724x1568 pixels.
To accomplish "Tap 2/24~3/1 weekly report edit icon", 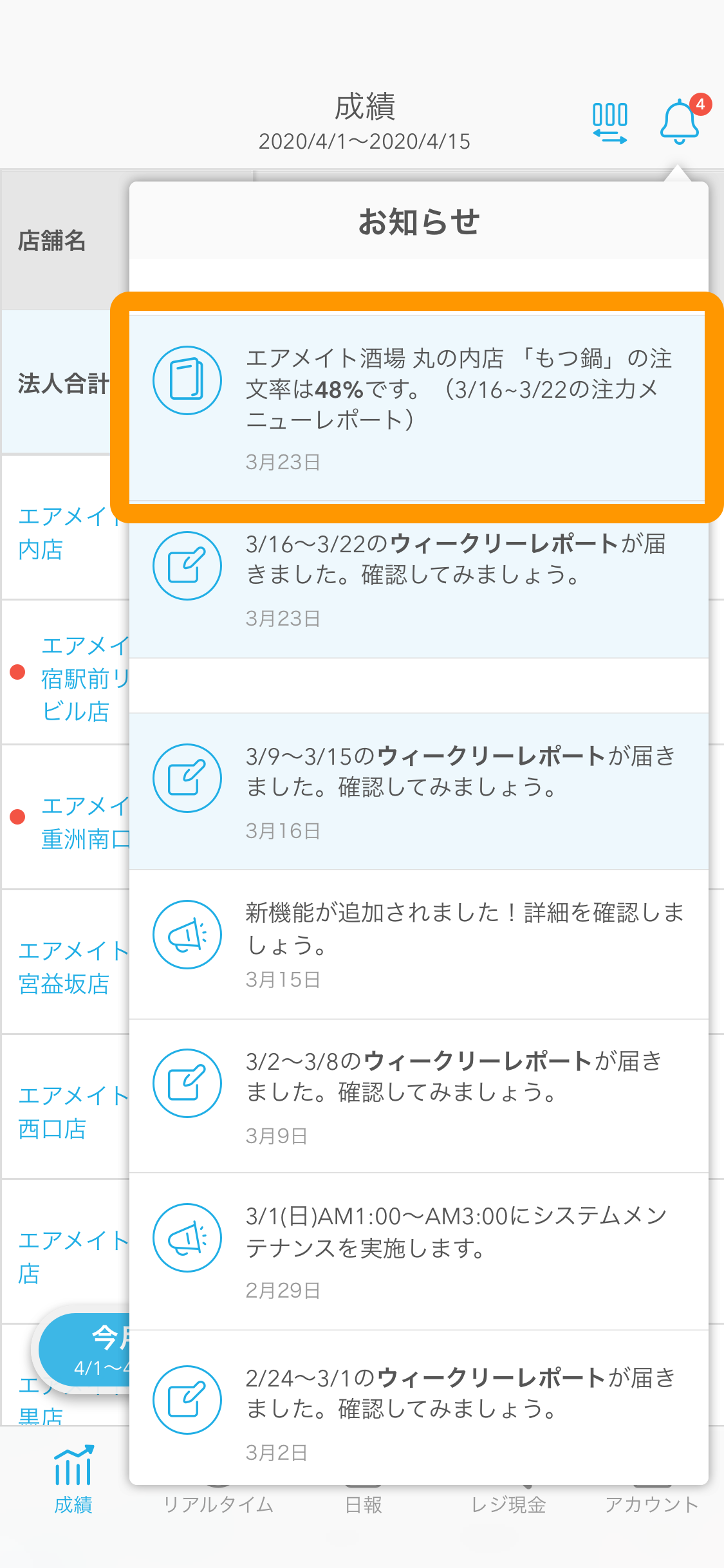I will click(187, 1400).
